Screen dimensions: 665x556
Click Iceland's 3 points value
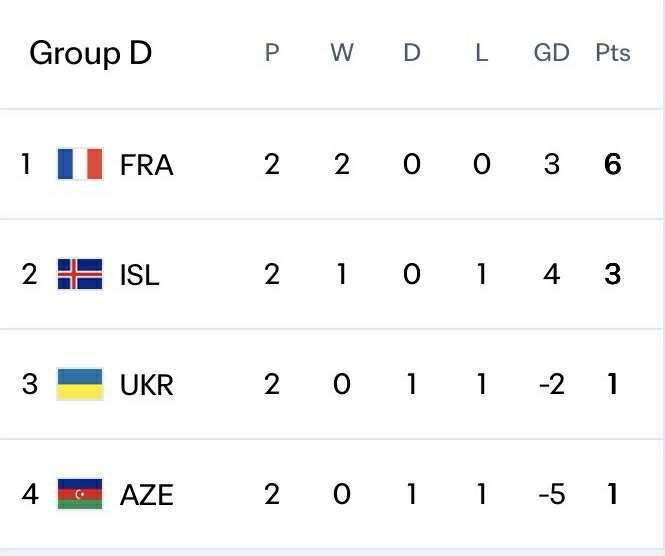pyautogui.click(x=612, y=274)
